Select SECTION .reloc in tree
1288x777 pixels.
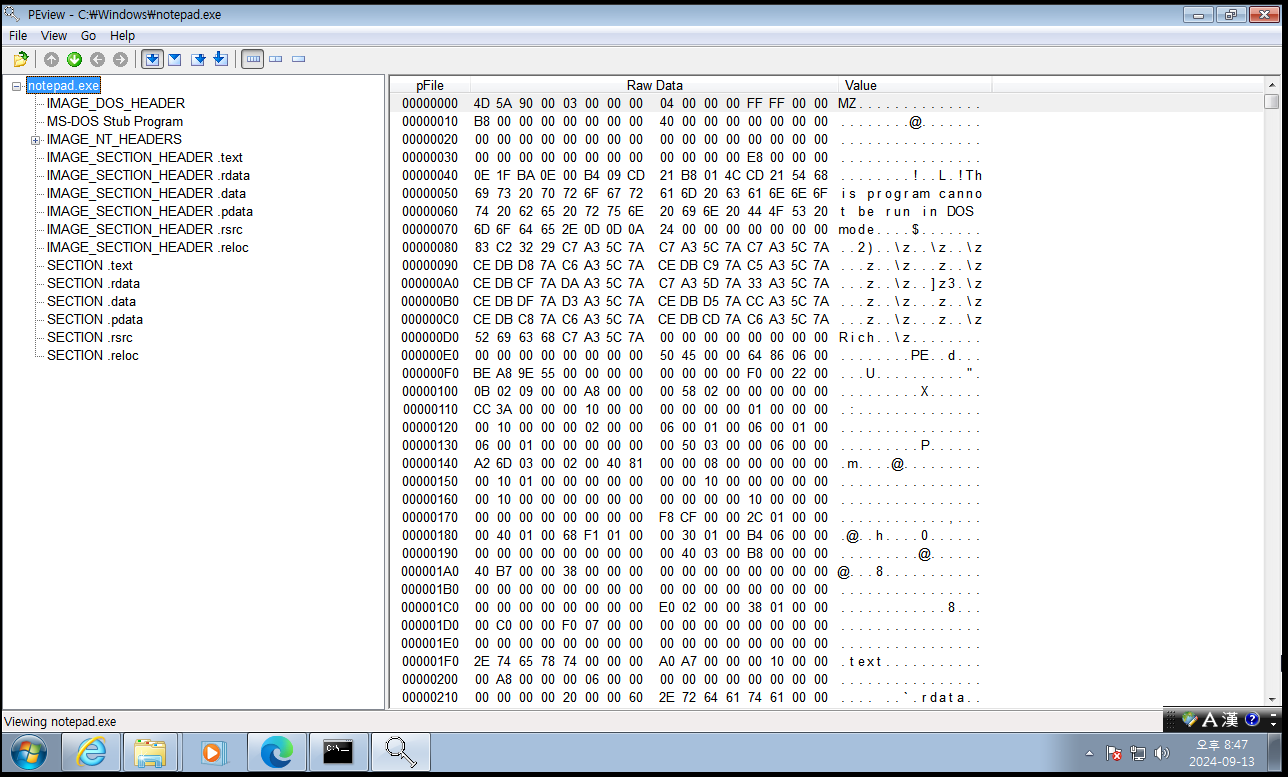tap(93, 355)
